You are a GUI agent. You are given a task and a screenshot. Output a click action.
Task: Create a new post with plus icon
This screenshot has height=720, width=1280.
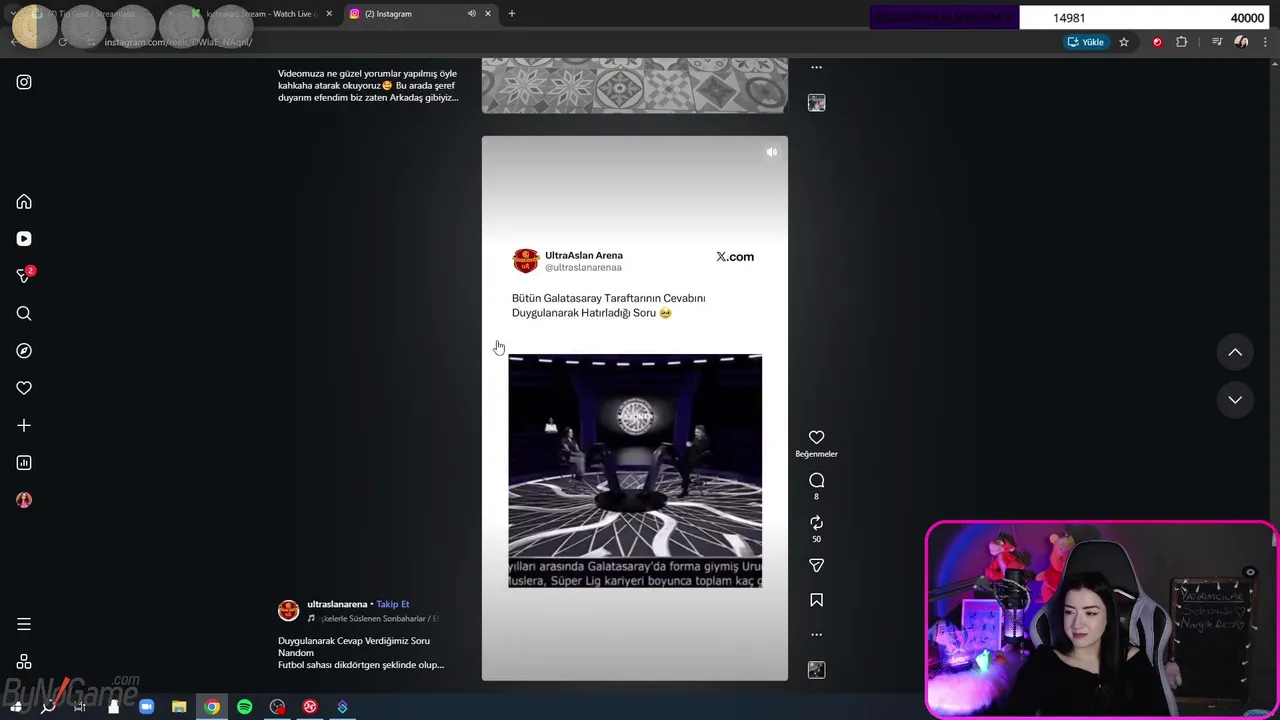click(x=24, y=426)
